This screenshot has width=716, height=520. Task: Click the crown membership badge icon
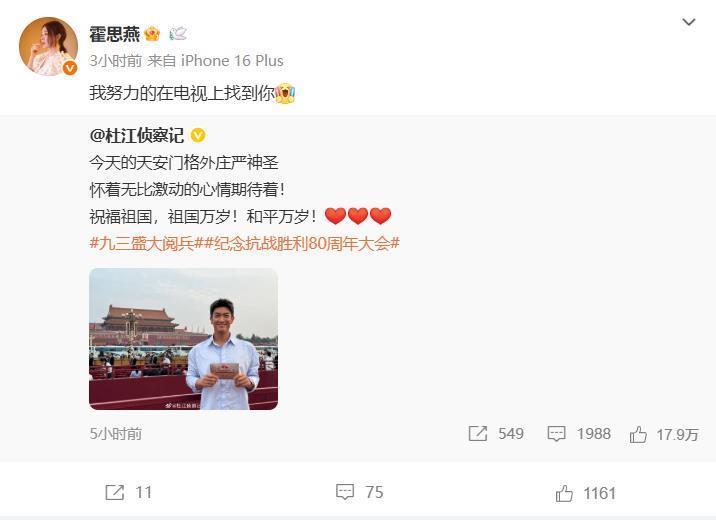click(x=152, y=34)
